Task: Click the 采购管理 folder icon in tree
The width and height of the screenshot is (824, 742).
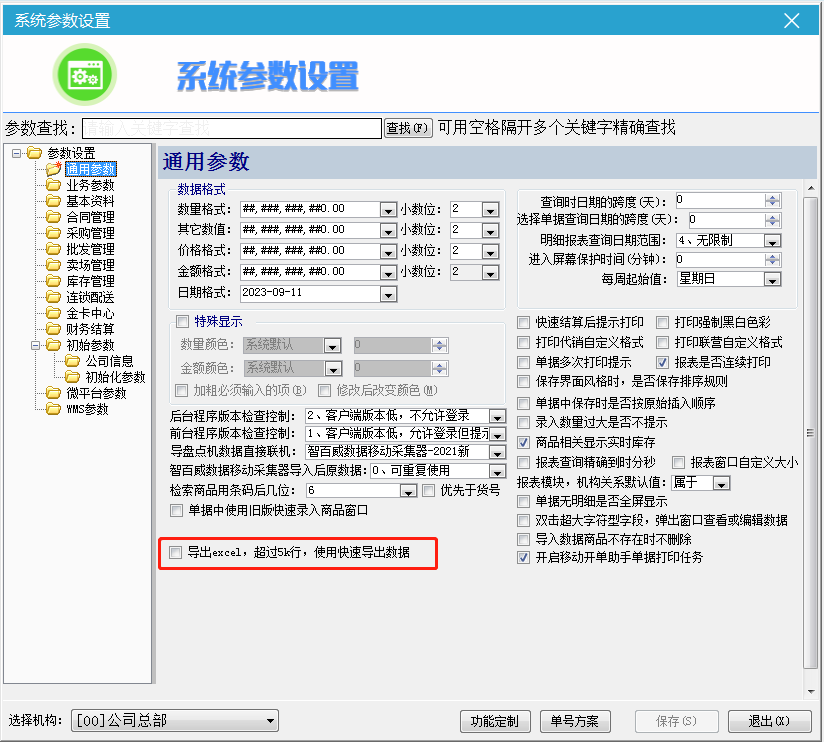Action: [53, 233]
